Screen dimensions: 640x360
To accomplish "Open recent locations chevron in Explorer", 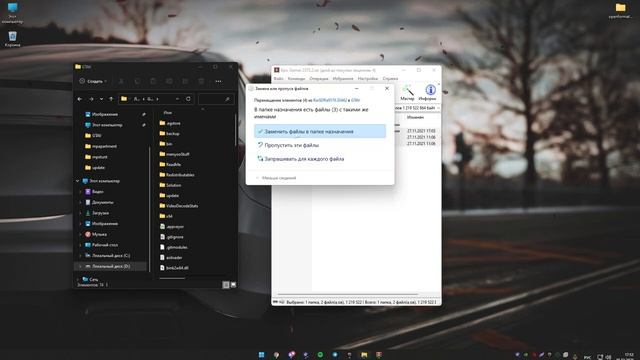I will pos(101,99).
